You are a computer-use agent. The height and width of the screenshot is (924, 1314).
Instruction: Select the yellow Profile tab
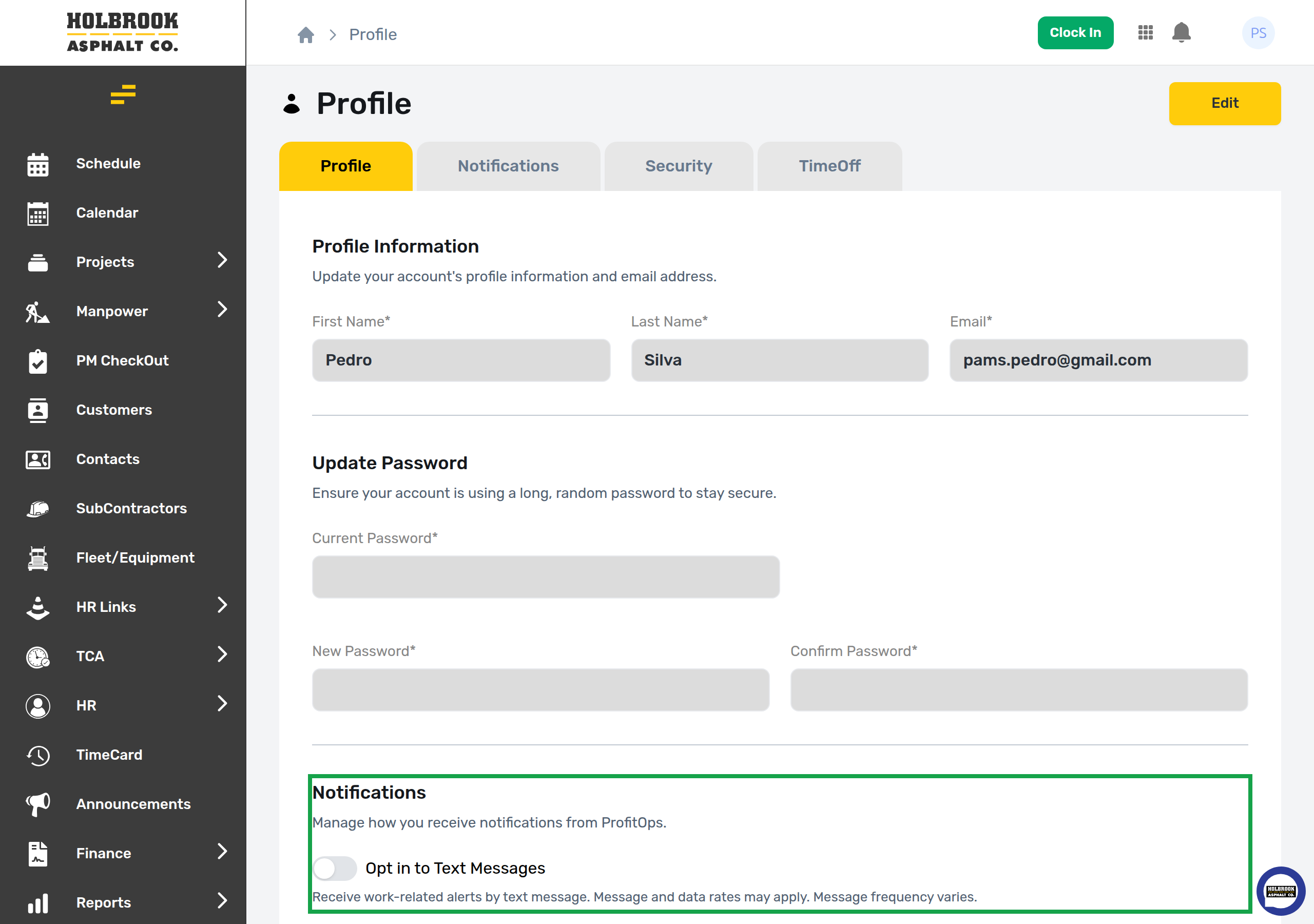(x=345, y=166)
